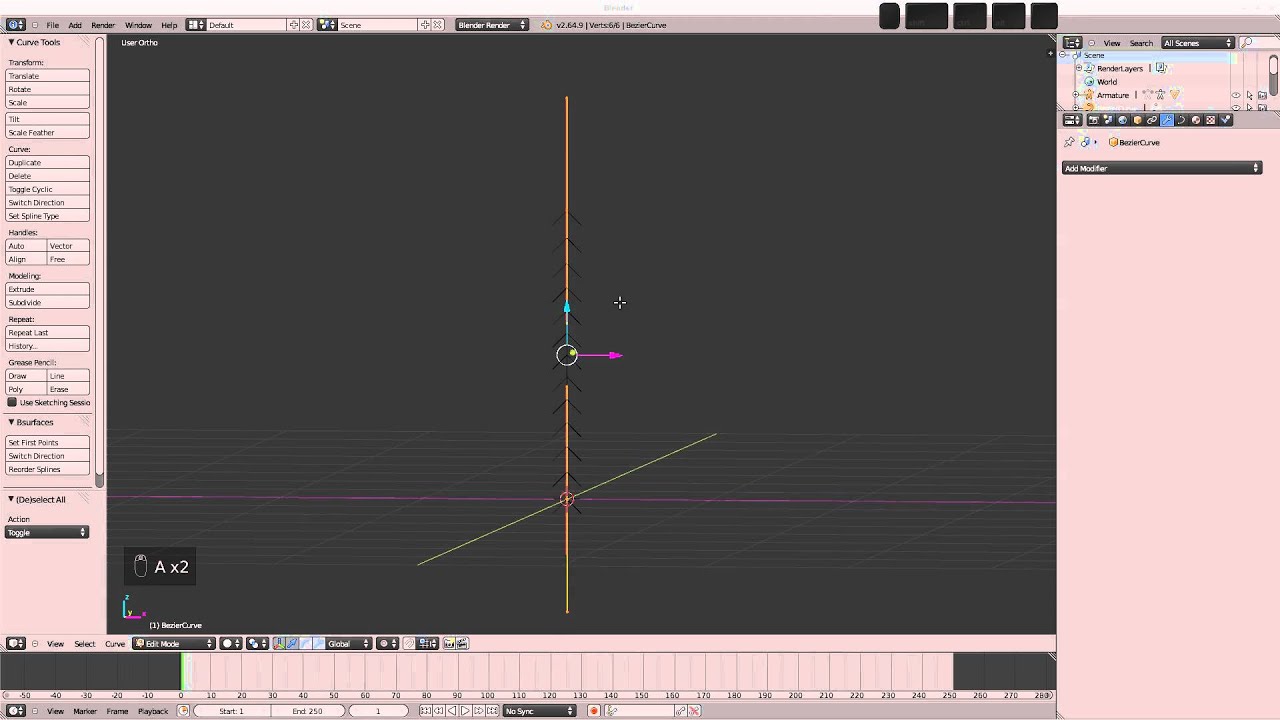Open the Add Modifier dropdown

(x=1161, y=168)
